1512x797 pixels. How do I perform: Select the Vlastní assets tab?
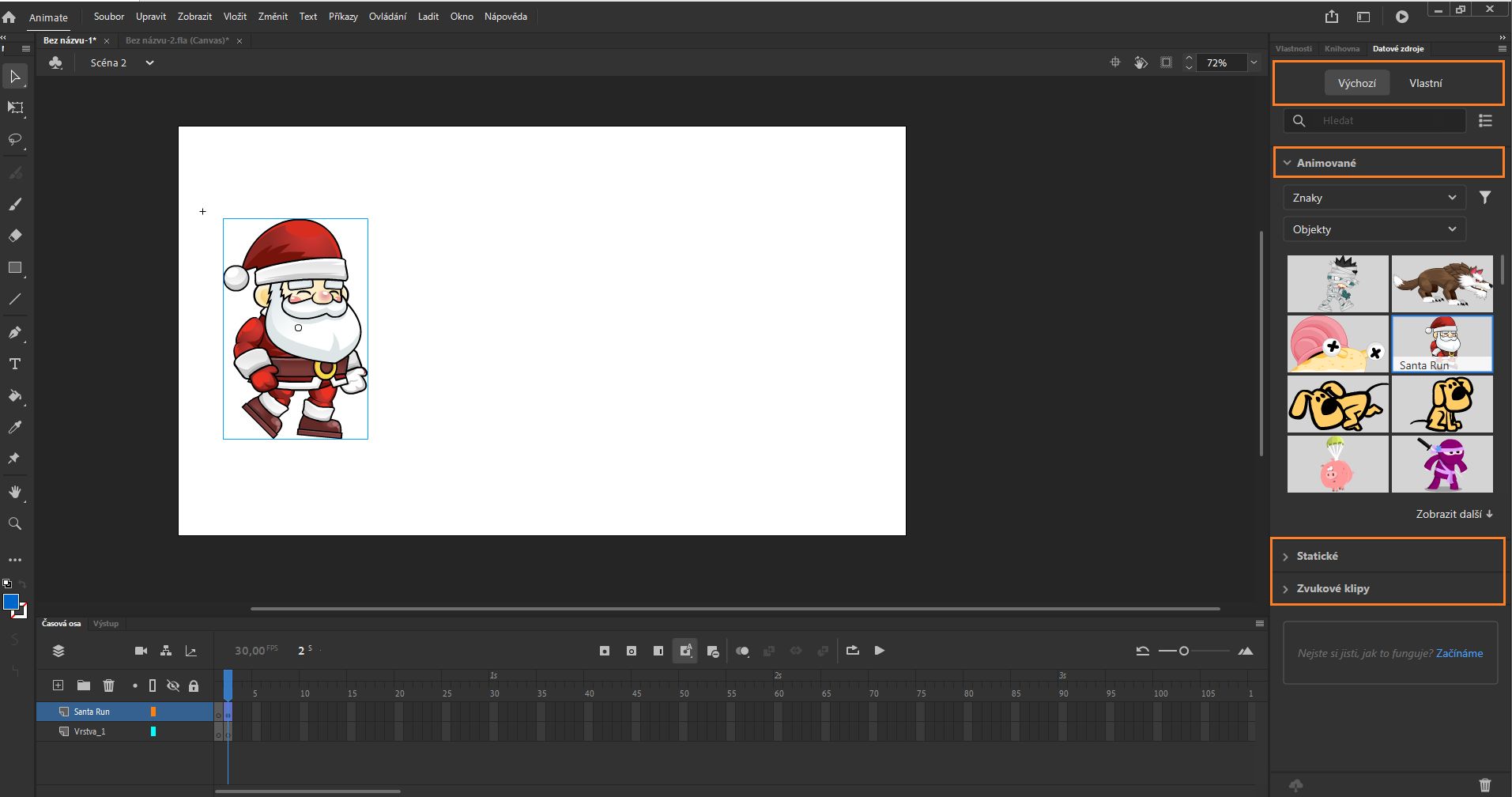tap(1426, 83)
